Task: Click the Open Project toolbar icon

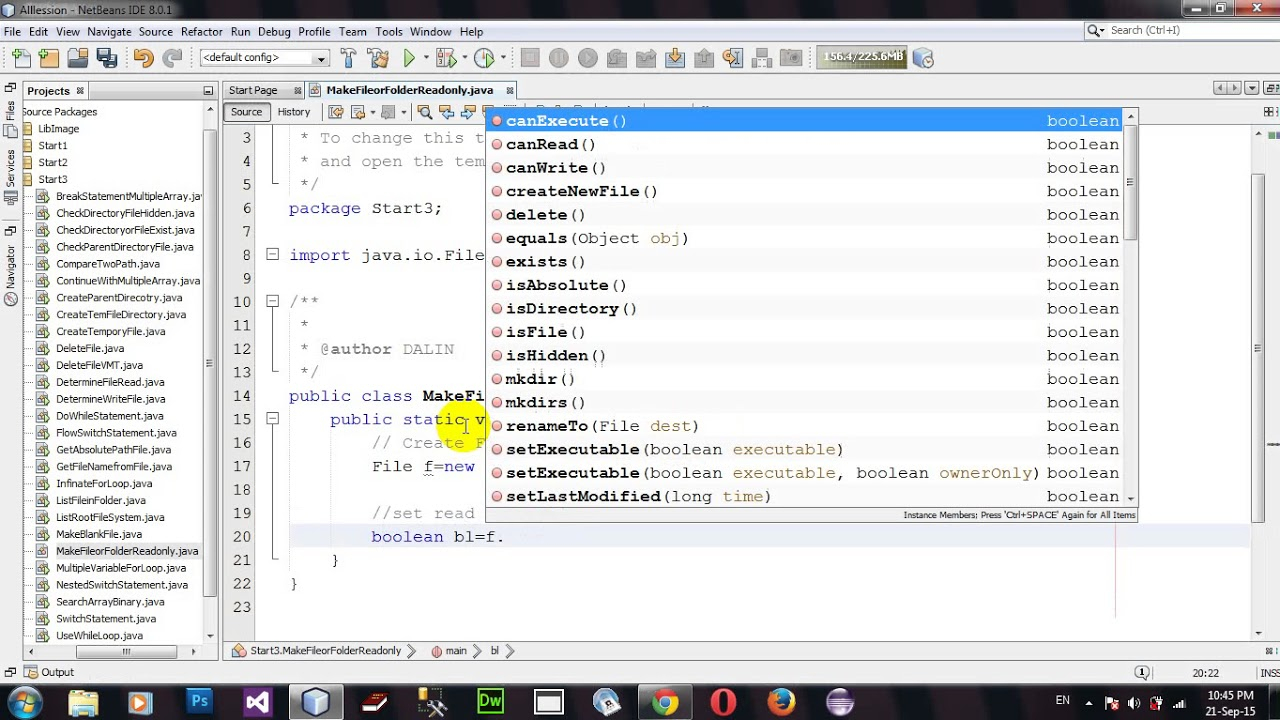Action: [78, 58]
